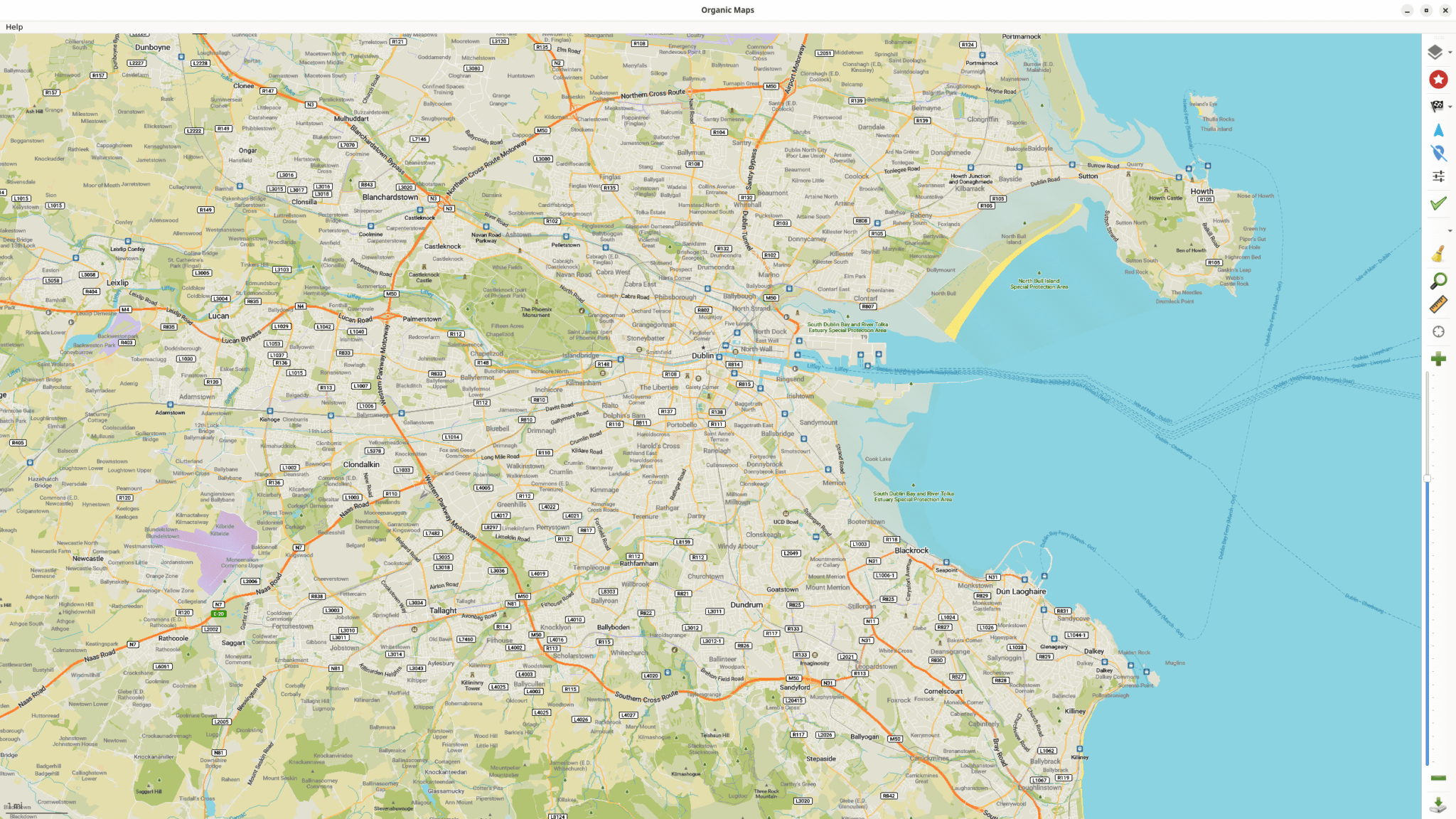
Task: Click the blue my-position arrow icon
Action: pos(1438,129)
